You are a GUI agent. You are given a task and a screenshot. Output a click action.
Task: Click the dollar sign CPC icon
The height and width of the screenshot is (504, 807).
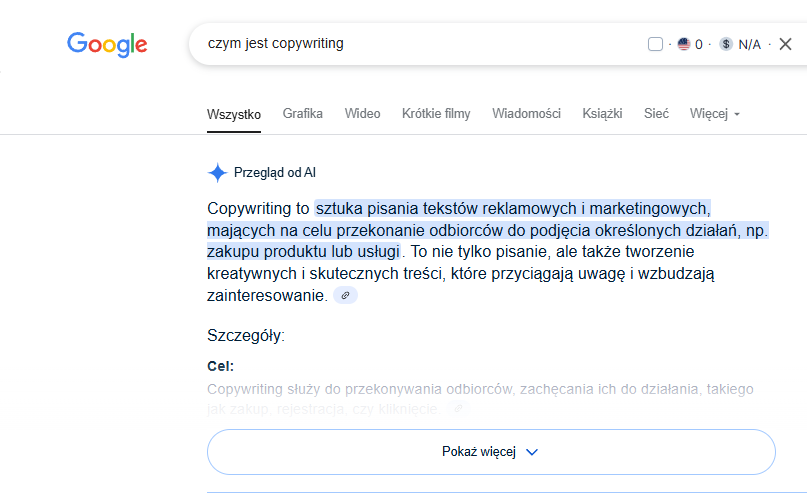(726, 44)
